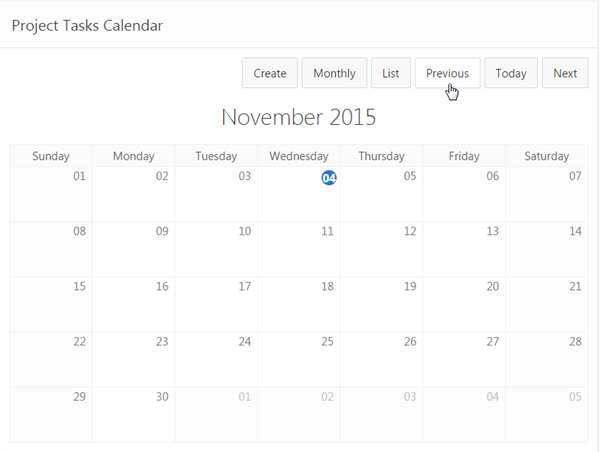This screenshot has width=600, height=452.
Task: Select November 22 in the calendar
Action: tap(51, 360)
